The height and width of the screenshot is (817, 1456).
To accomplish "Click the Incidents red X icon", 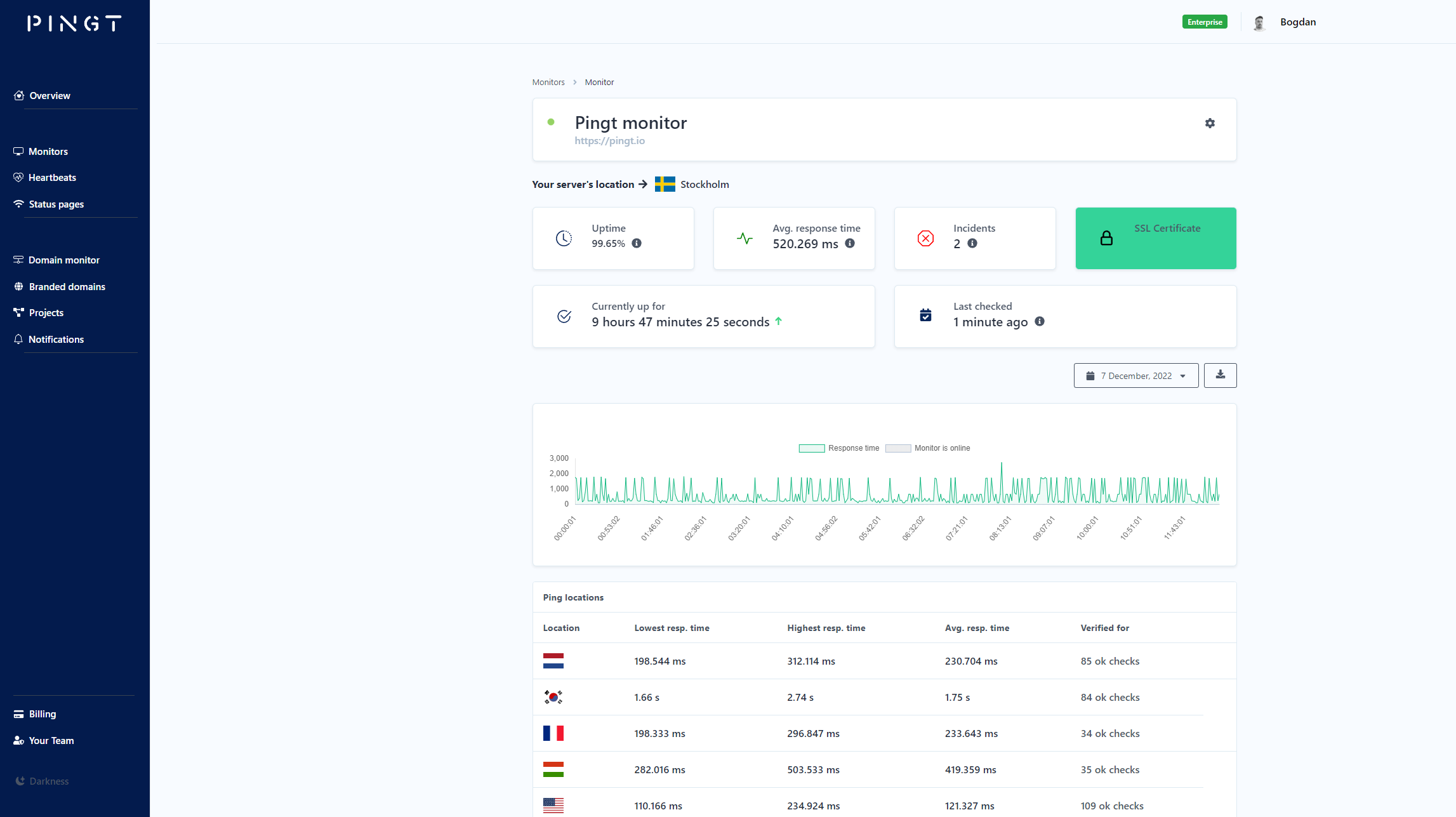I will pyautogui.click(x=925, y=238).
